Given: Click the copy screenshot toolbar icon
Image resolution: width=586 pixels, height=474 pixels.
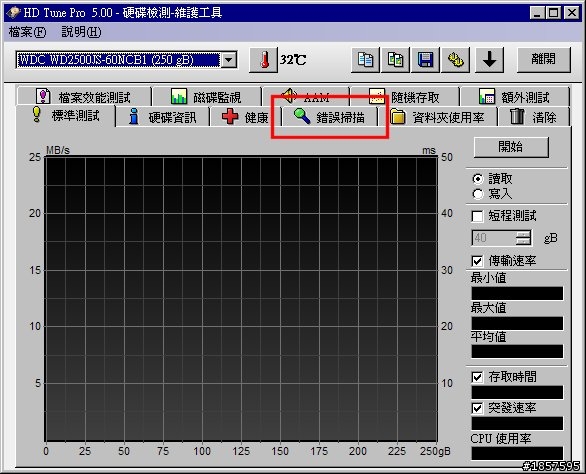Looking at the screenshot, I should [x=395, y=60].
